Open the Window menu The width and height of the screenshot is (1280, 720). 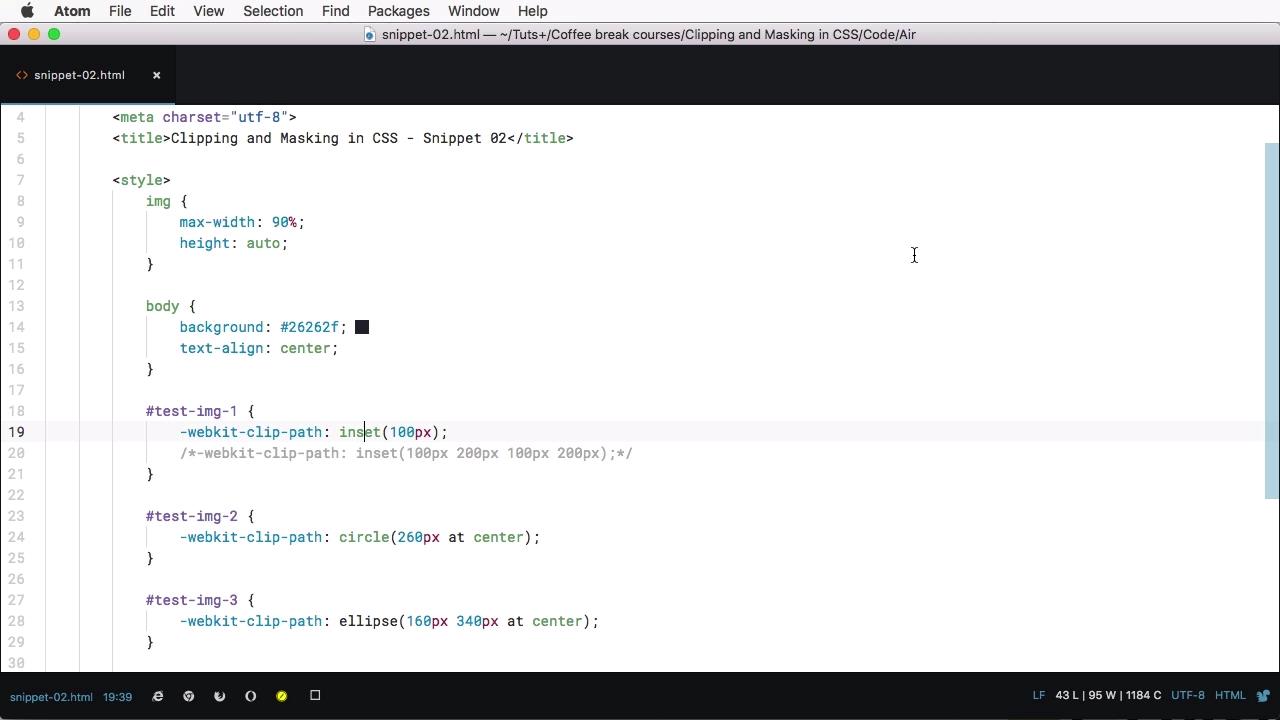473,11
